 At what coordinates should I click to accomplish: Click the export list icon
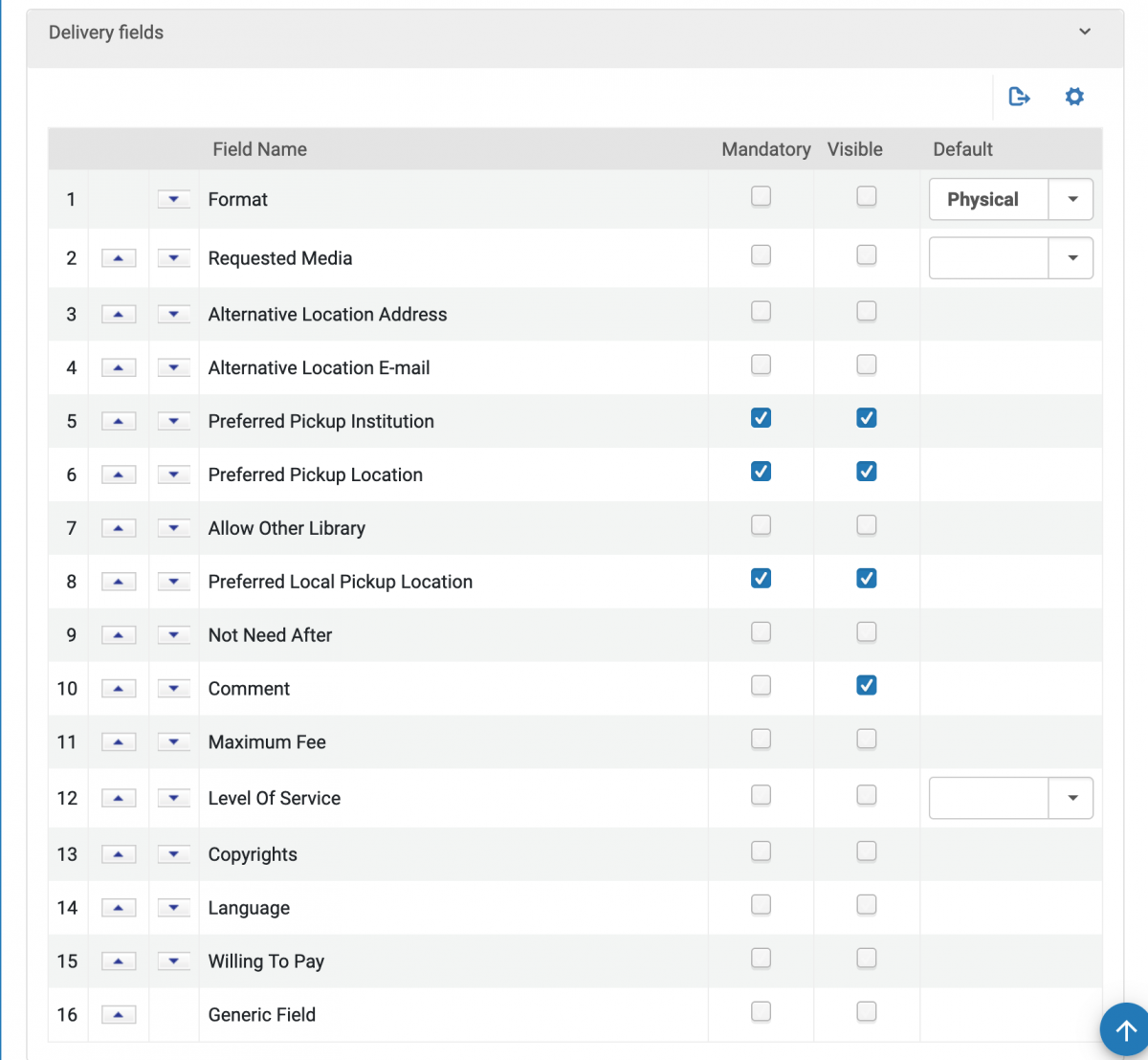click(1019, 97)
